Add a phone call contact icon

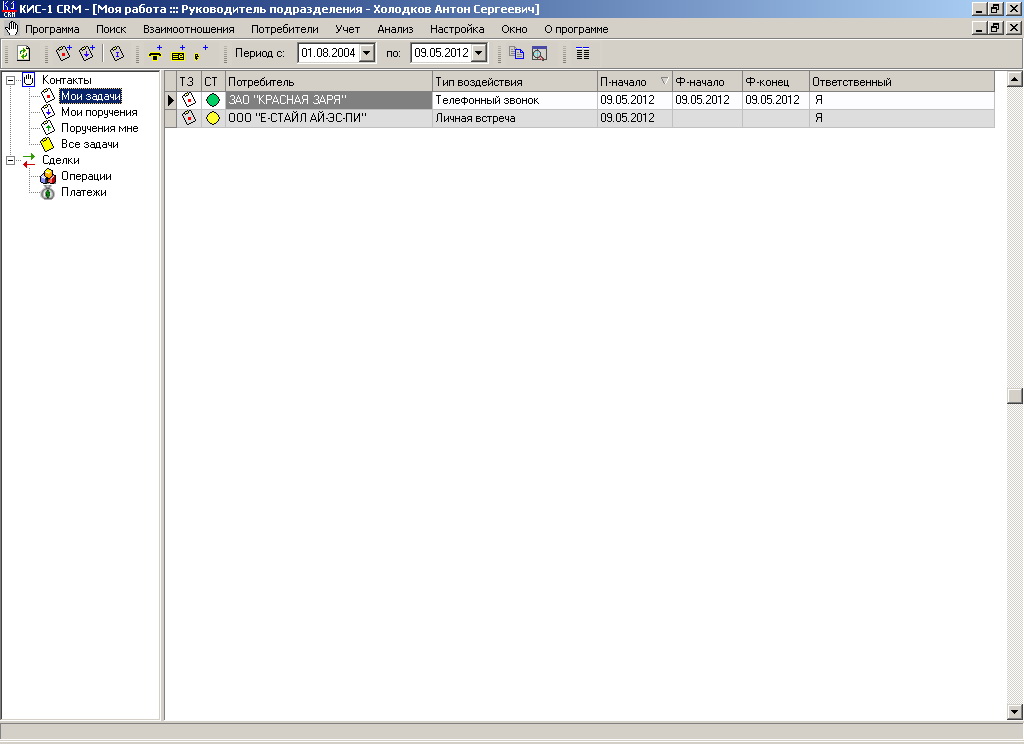coord(155,54)
